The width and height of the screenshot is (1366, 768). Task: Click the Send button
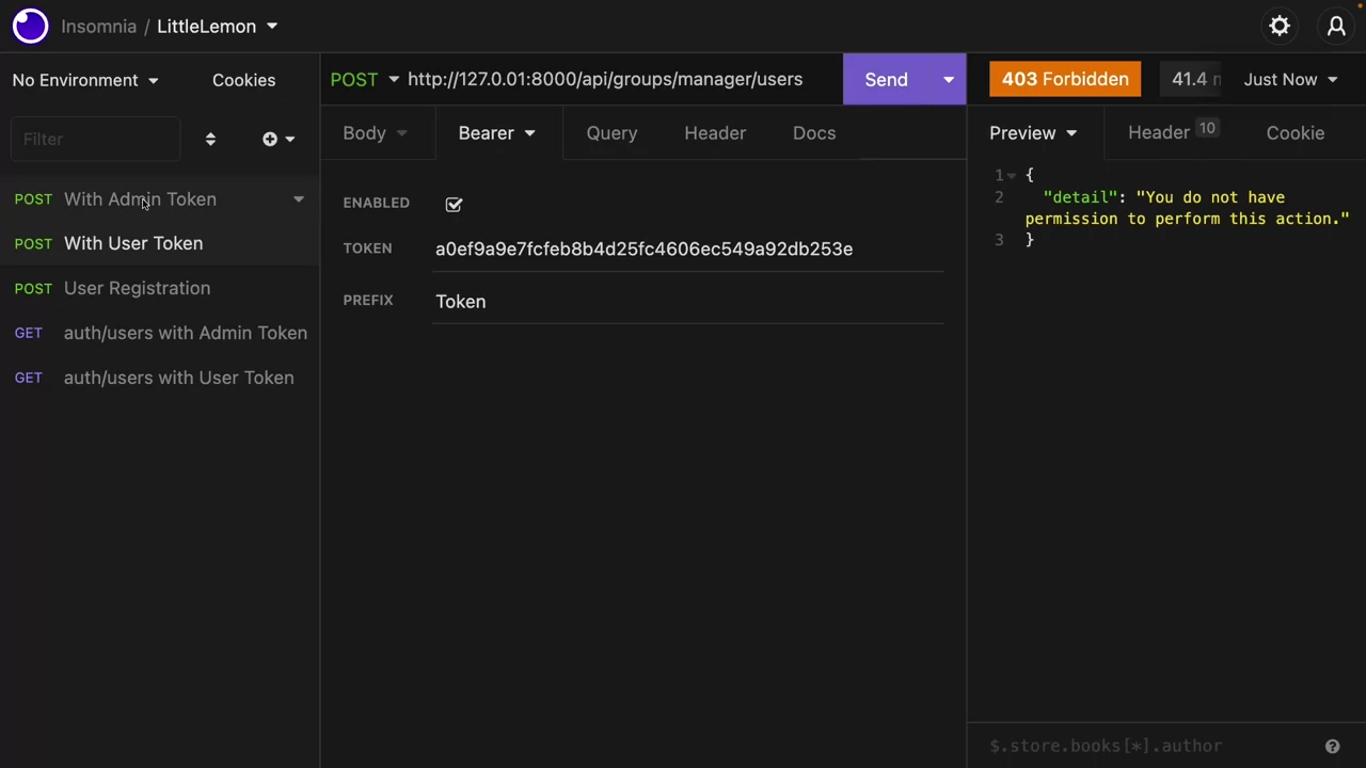pyautogui.click(x=886, y=80)
